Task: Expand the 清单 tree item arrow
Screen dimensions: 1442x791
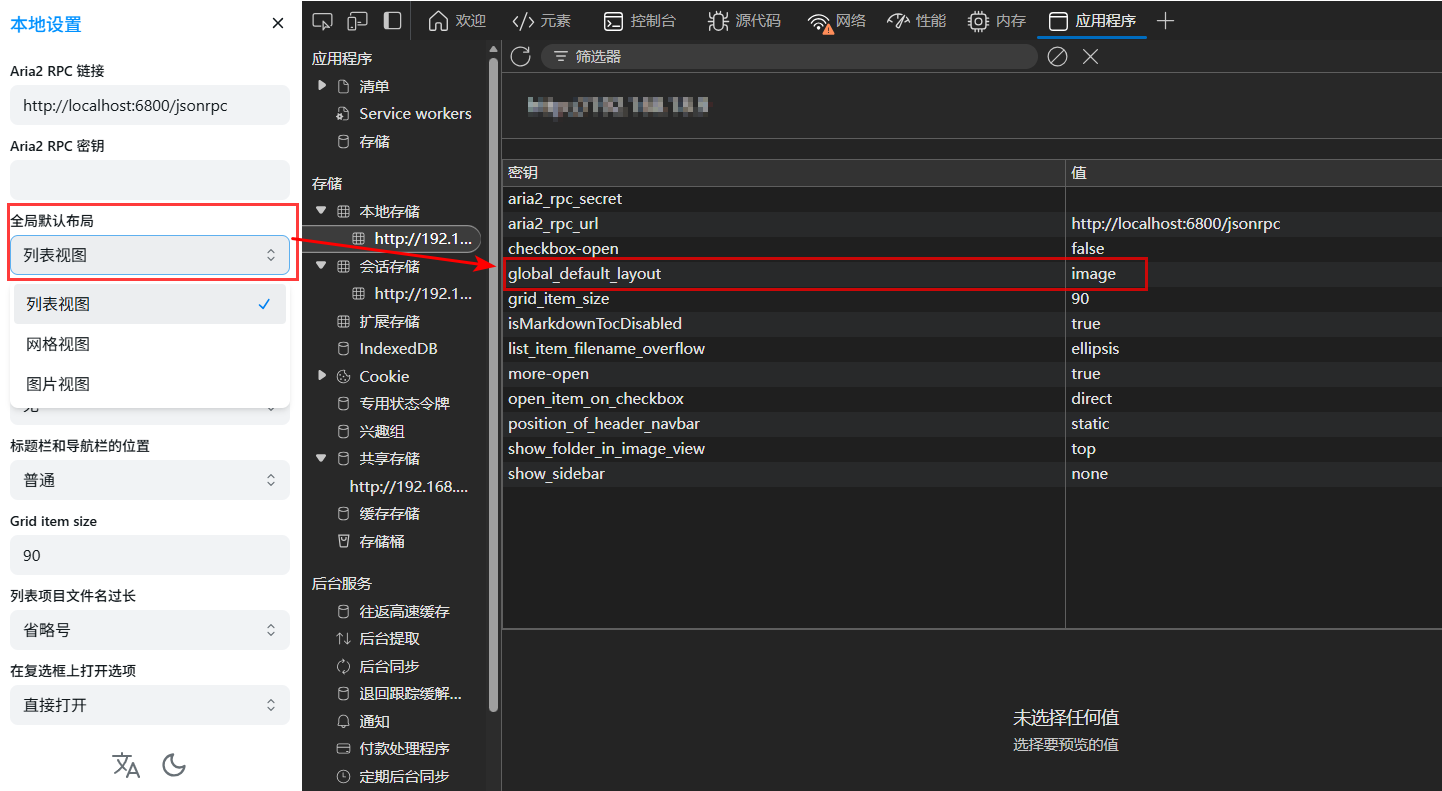Action: point(322,86)
